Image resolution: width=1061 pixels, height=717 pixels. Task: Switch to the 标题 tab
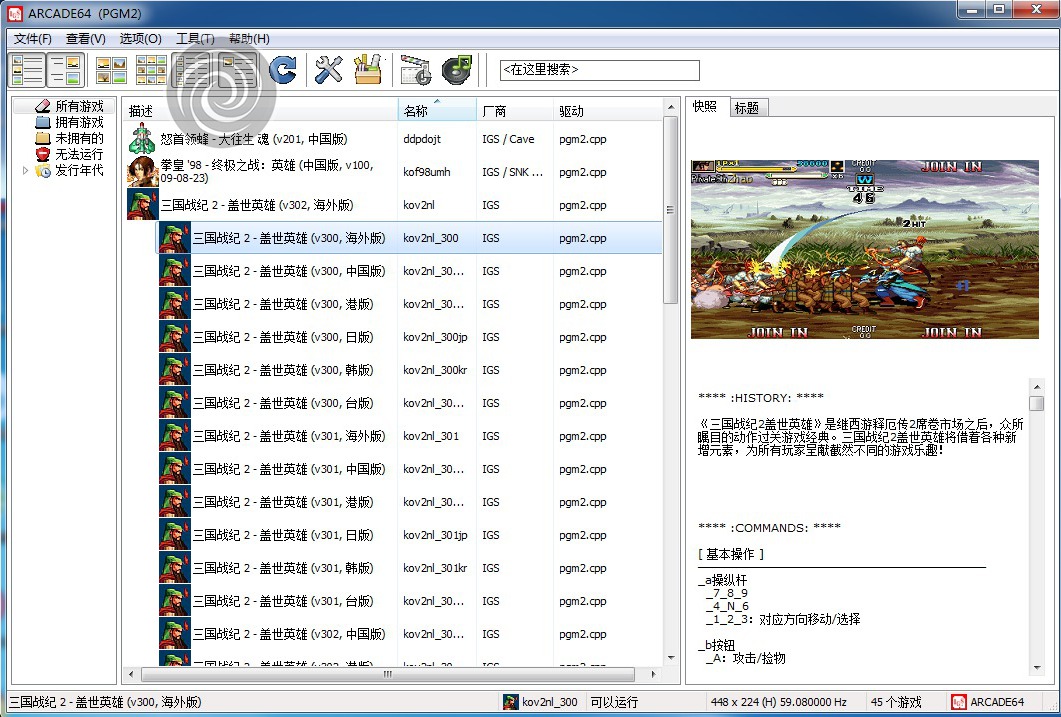click(x=746, y=108)
